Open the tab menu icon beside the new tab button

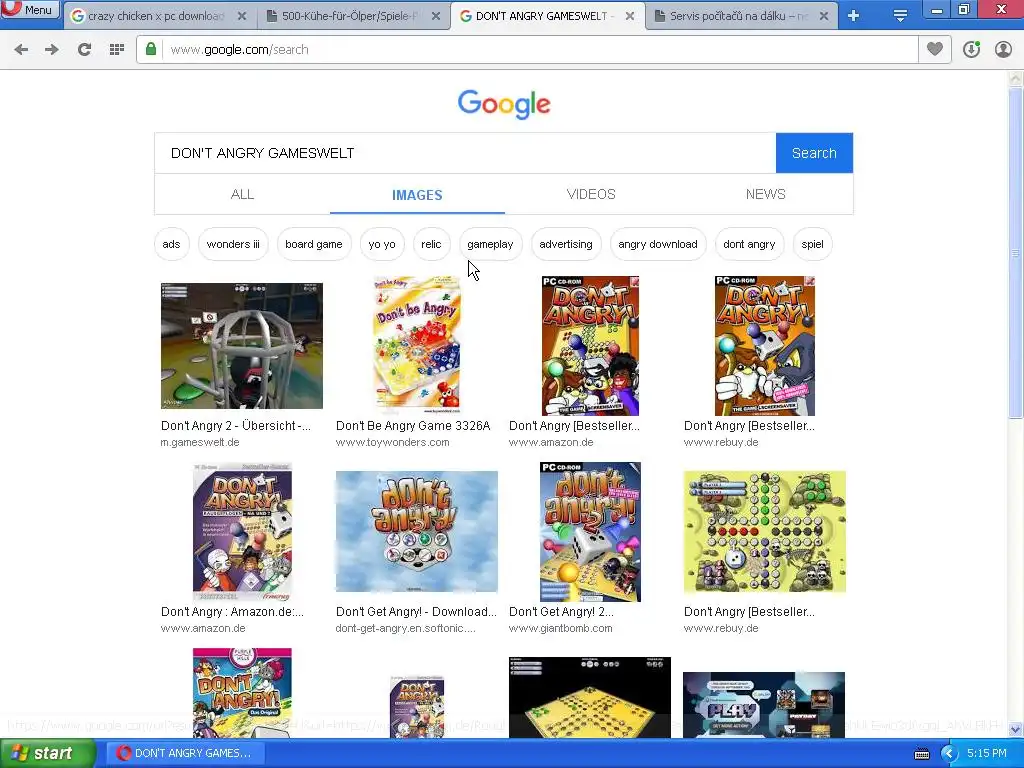click(900, 16)
